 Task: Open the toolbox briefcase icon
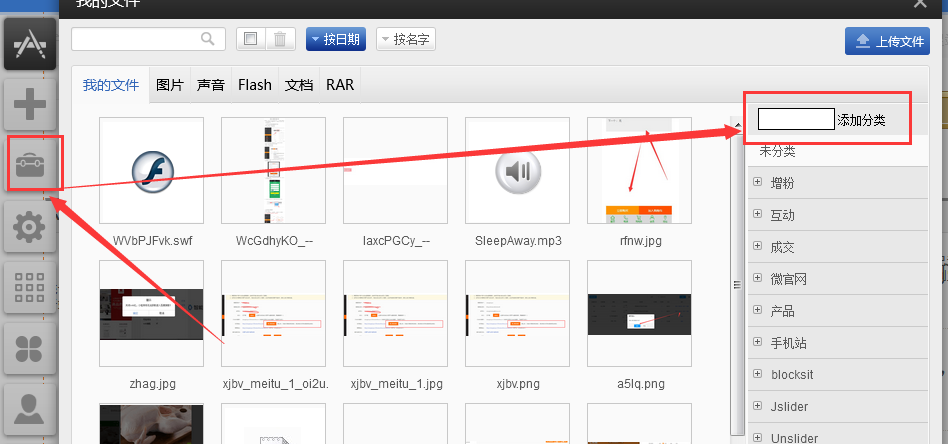click(30, 165)
